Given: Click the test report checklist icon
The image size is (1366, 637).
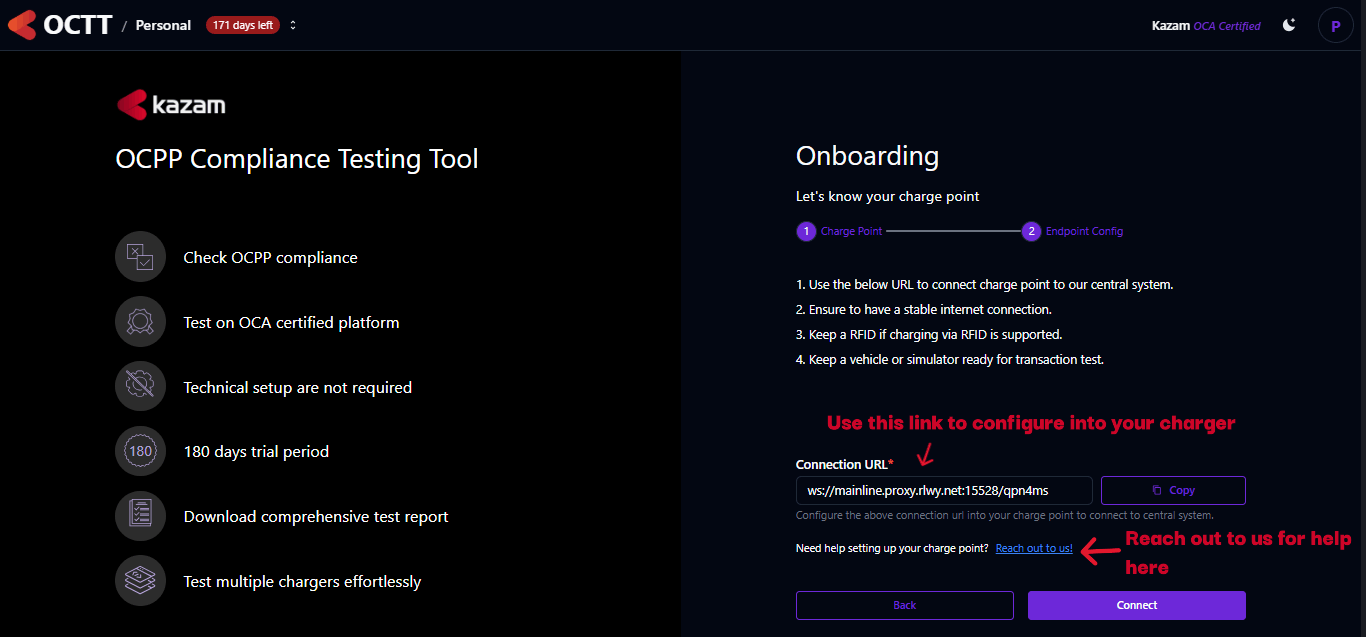Looking at the screenshot, I should tap(140, 516).
